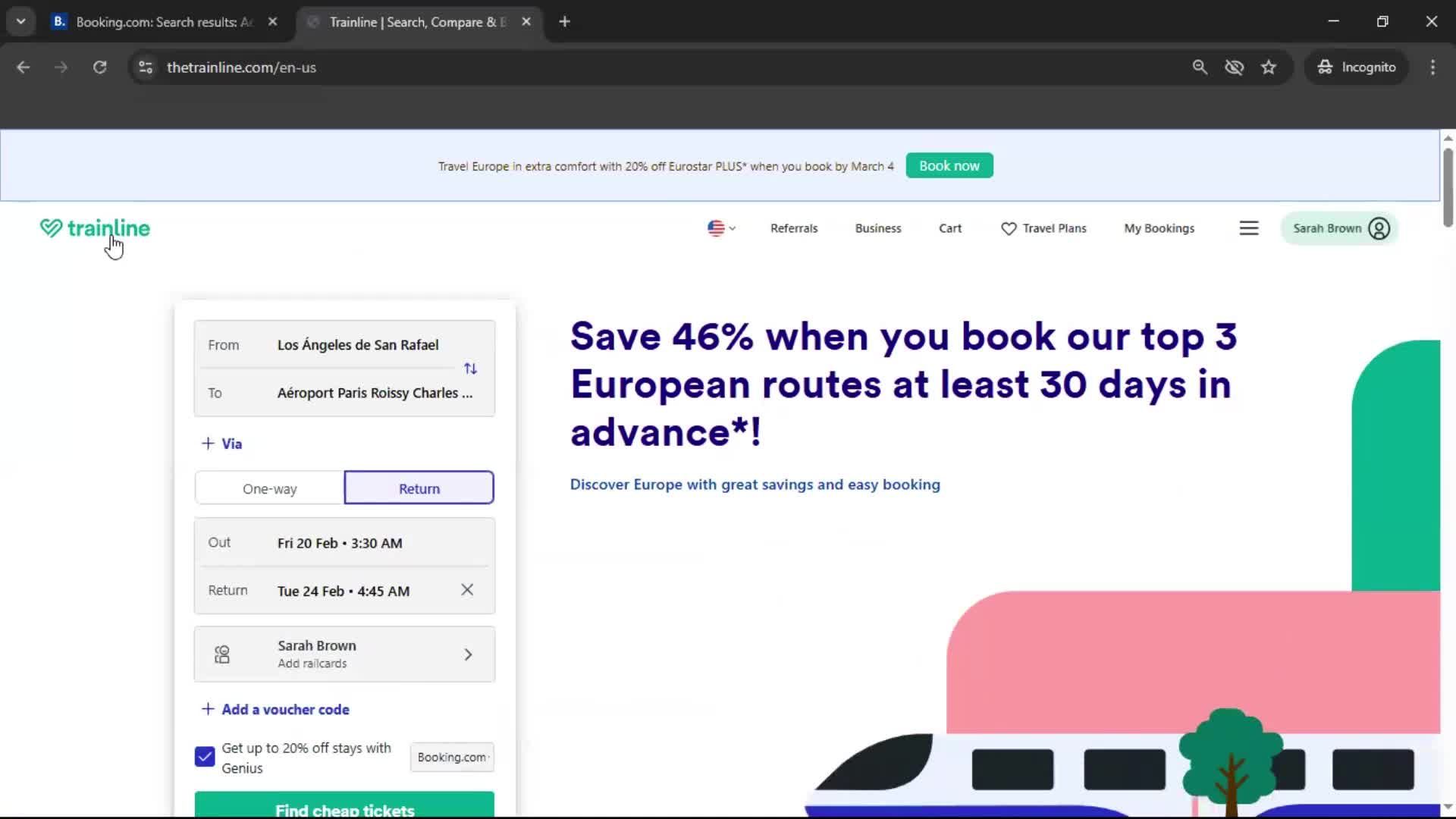Click the Add a voucher code link

pyautogui.click(x=284, y=709)
